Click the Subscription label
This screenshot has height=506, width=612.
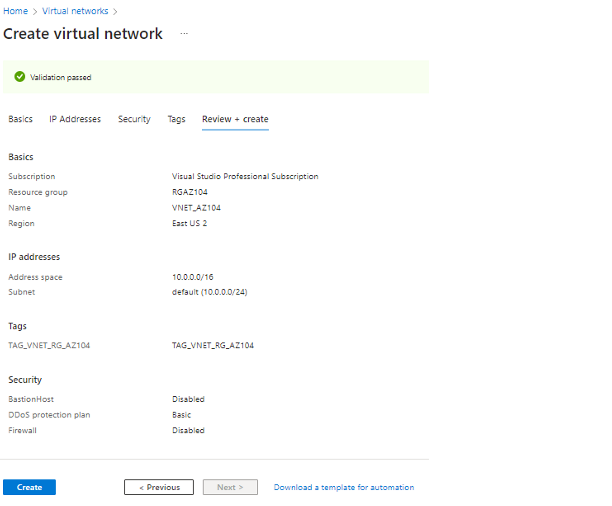tap(32, 176)
